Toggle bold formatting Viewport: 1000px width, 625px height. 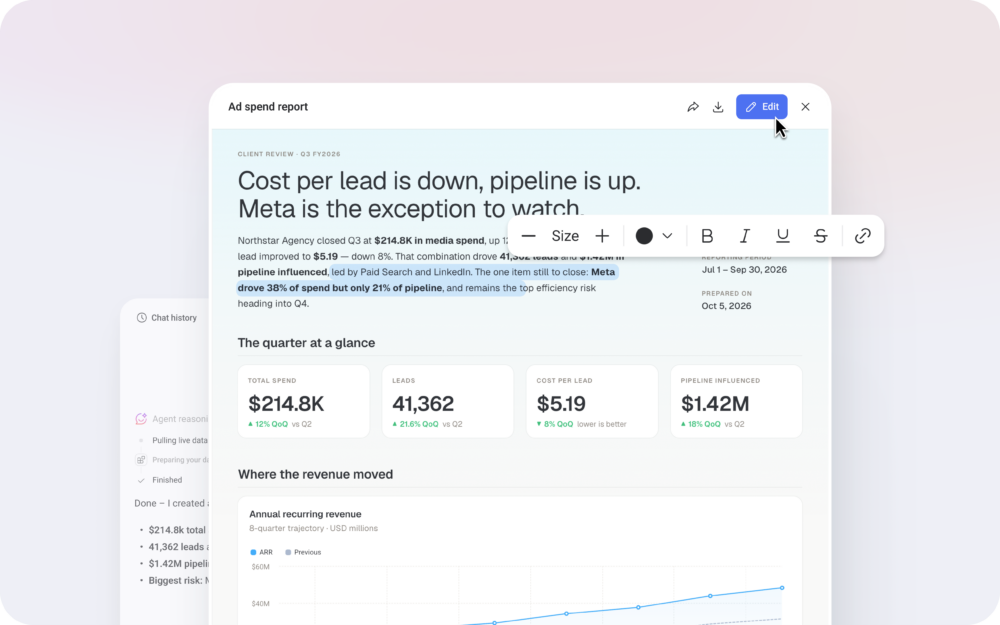[707, 236]
